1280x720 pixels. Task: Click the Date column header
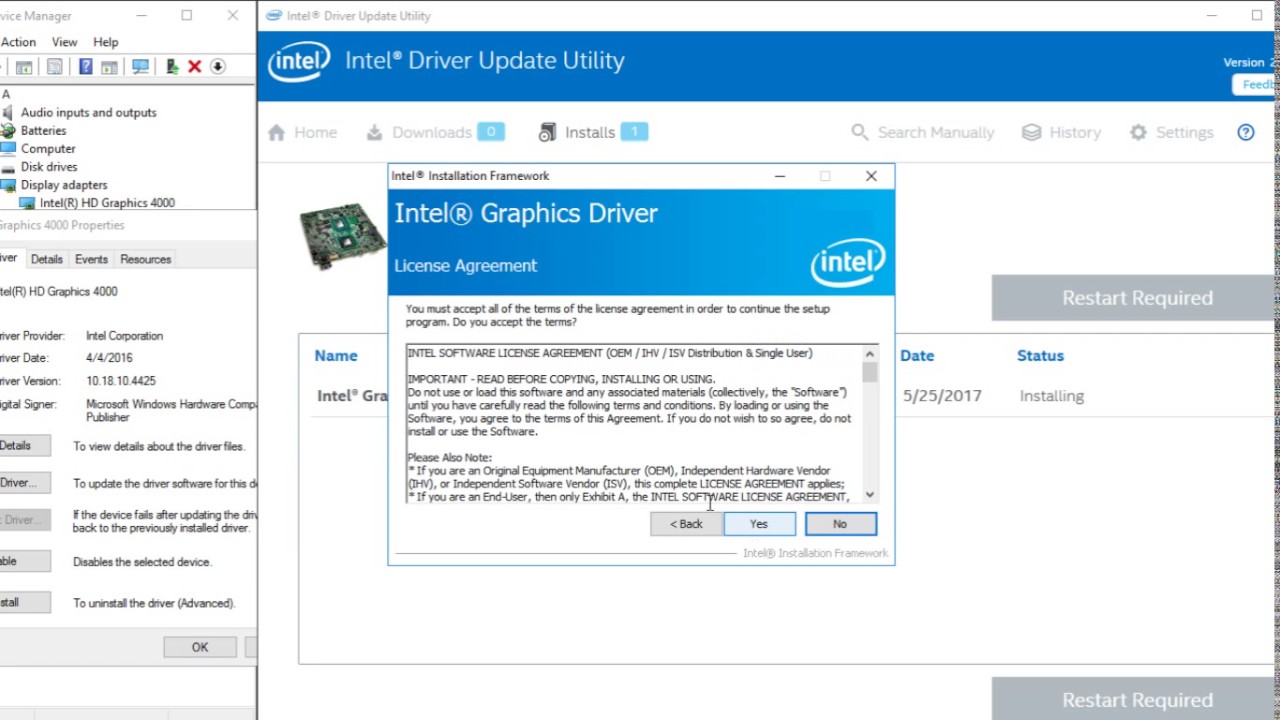tap(917, 356)
